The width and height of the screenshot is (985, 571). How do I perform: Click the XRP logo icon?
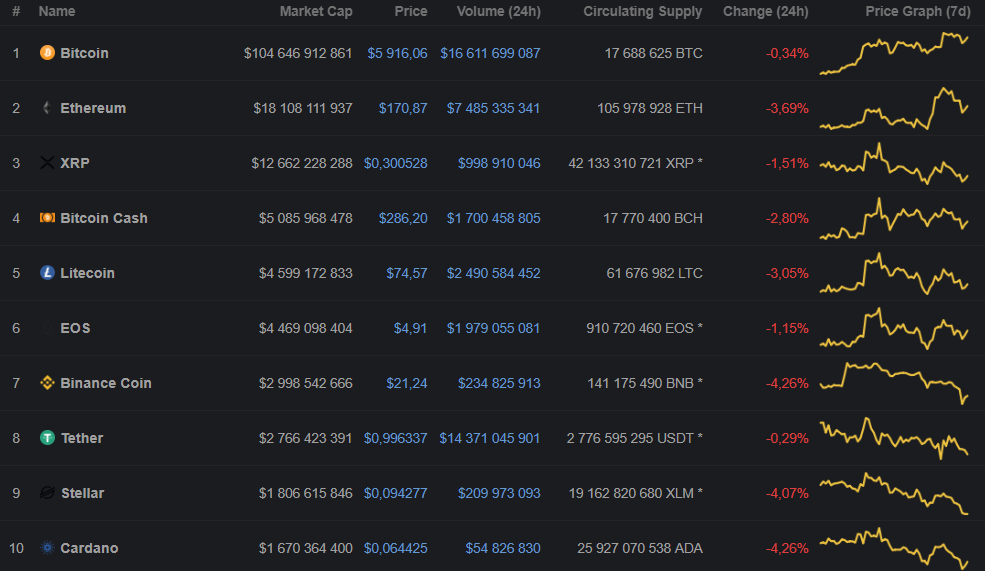47,163
